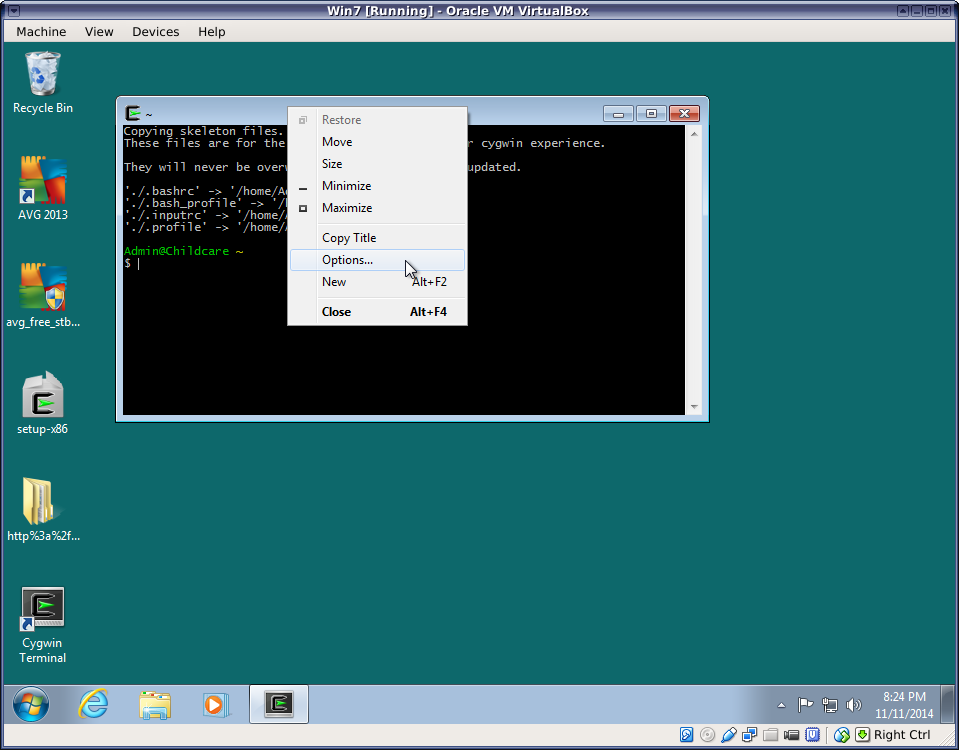Viewport: 959px width, 750px height.
Task: Select the http%3a%2f folder icon
Action: (43, 510)
